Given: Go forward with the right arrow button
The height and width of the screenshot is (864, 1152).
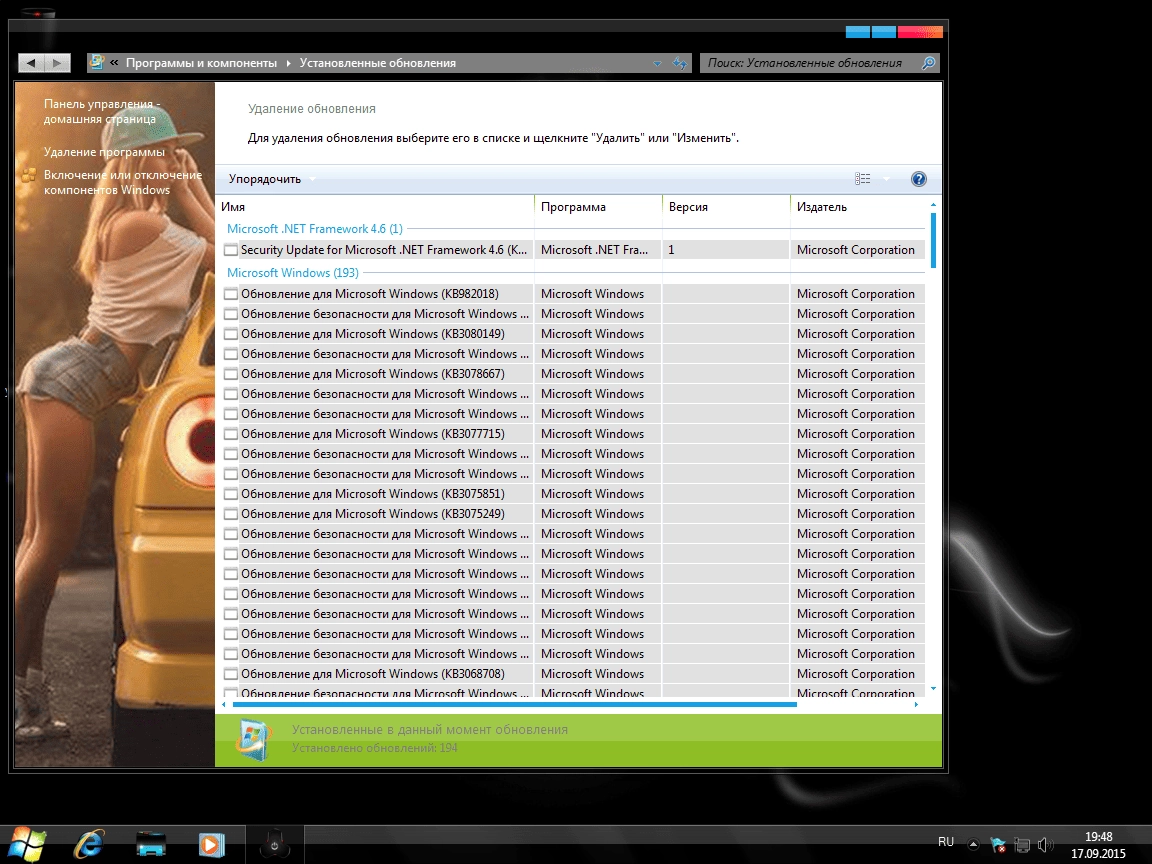Looking at the screenshot, I should click(x=57, y=63).
